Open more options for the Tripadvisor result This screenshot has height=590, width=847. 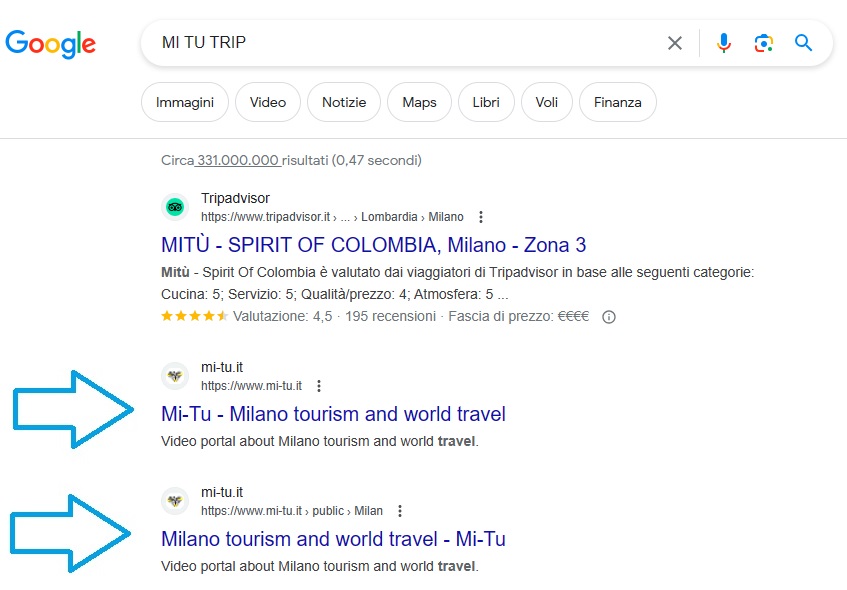point(481,217)
